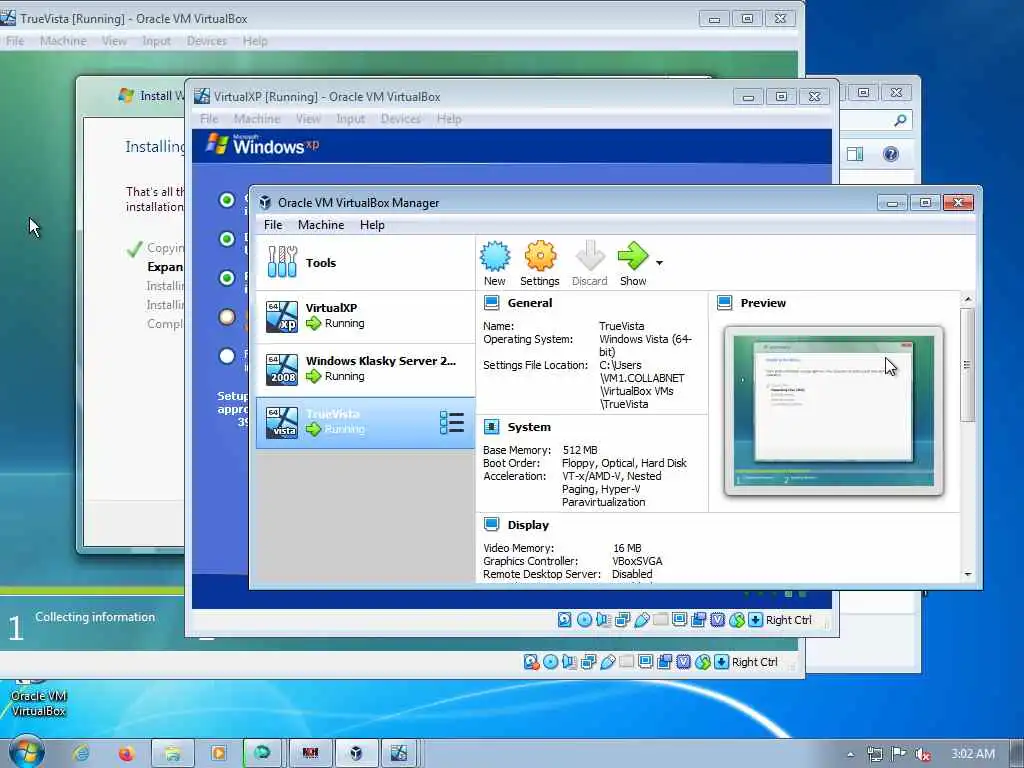
Task: Click the help question mark icon
Action: pyautogui.click(x=891, y=154)
